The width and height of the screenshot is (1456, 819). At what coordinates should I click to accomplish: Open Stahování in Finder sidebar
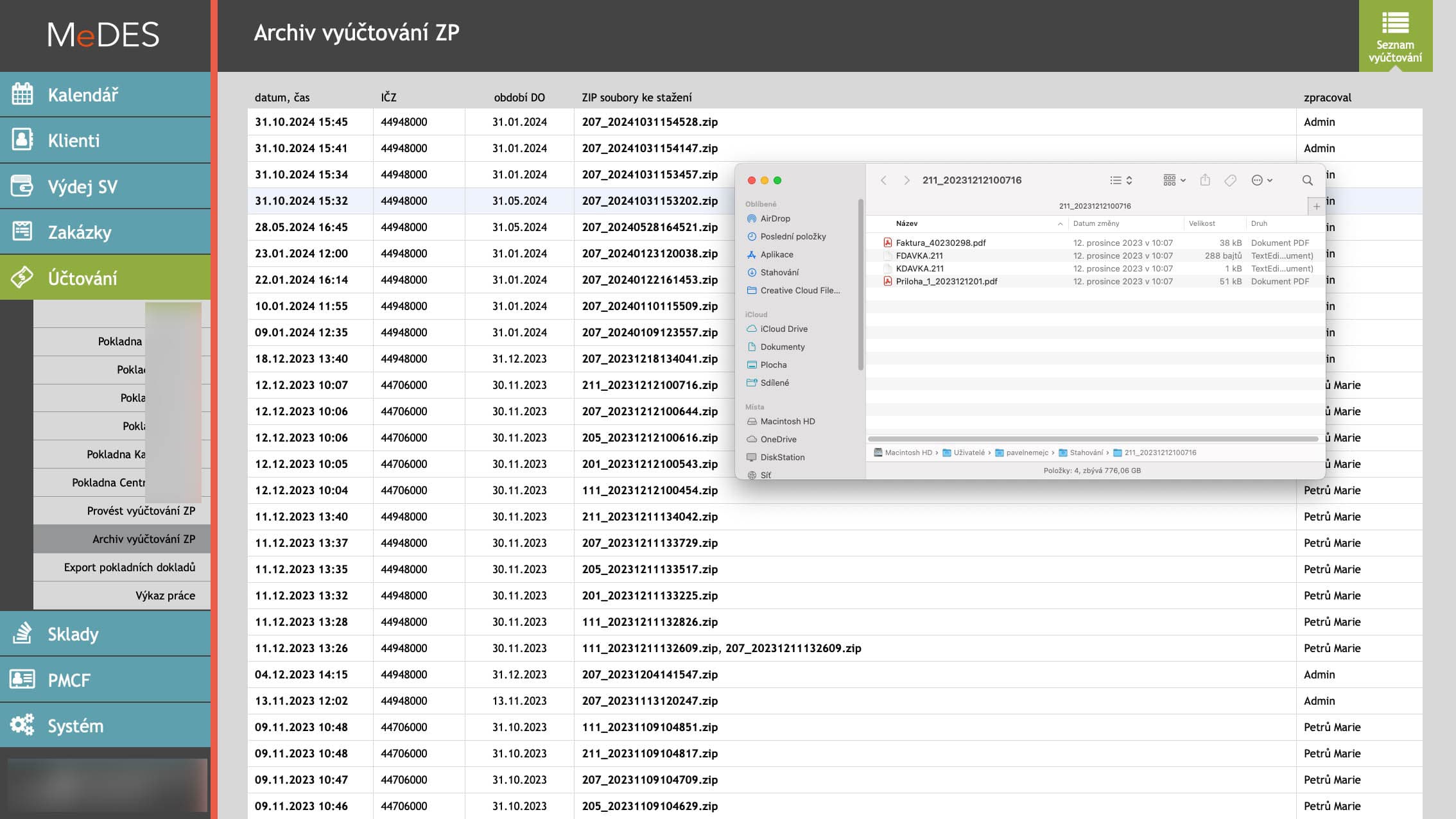[779, 272]
